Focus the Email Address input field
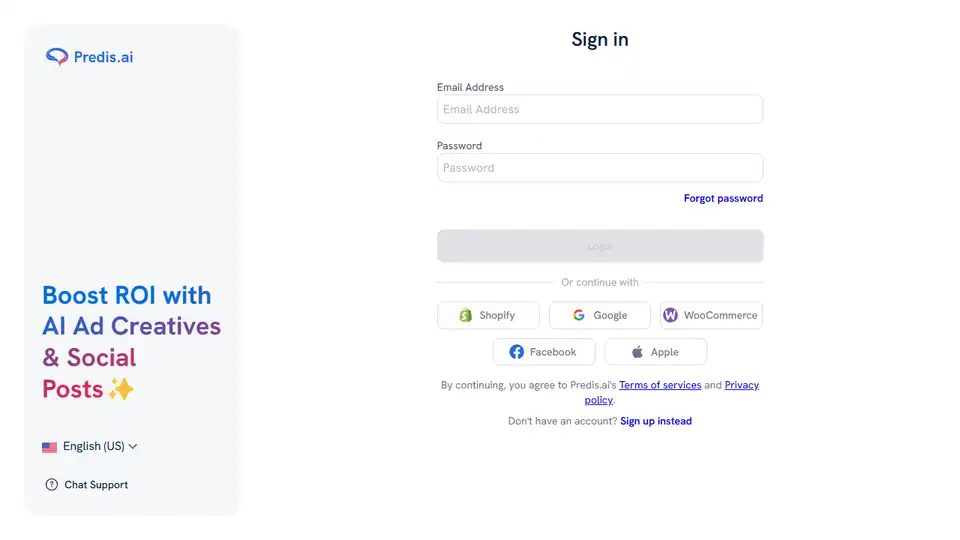960x540 pixels. 600,109
